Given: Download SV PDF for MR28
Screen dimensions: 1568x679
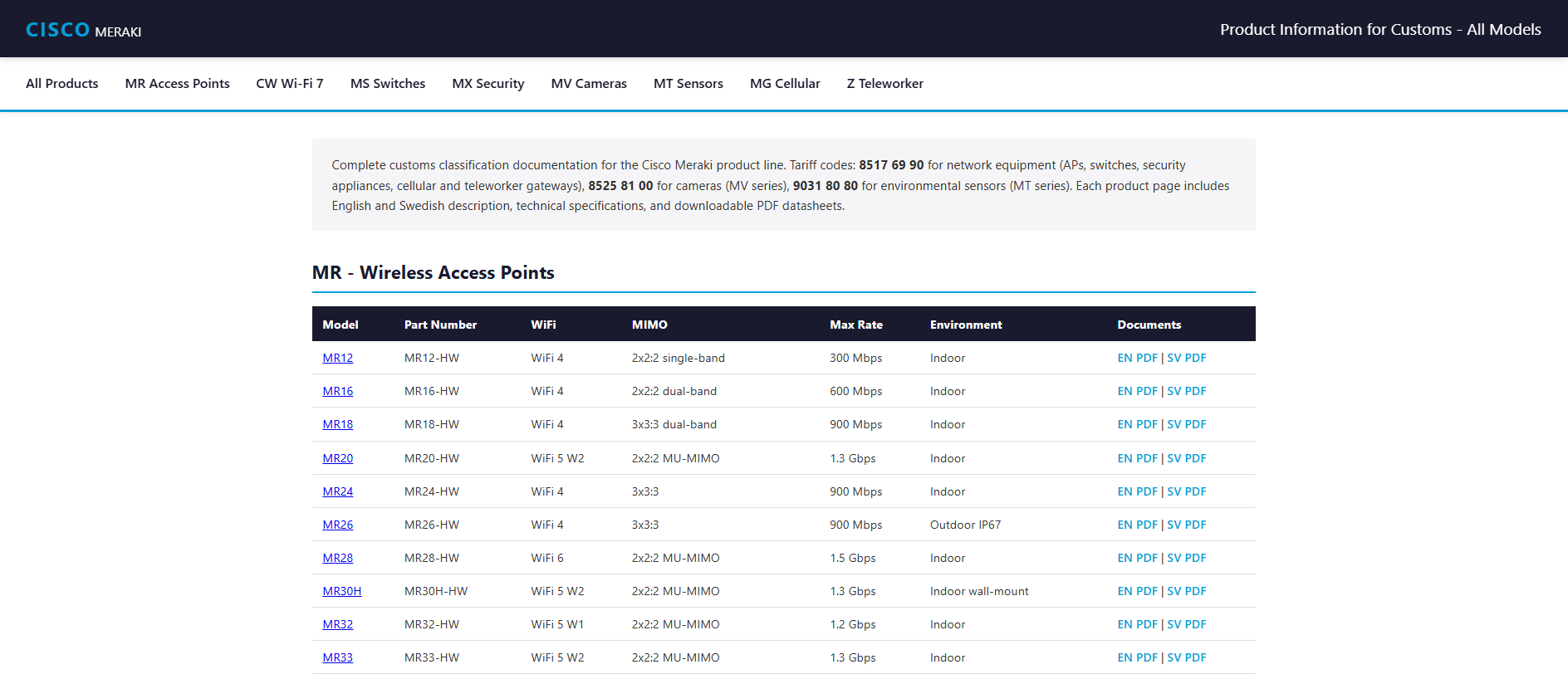Looking at the screenshot, I should (1187, 558).
